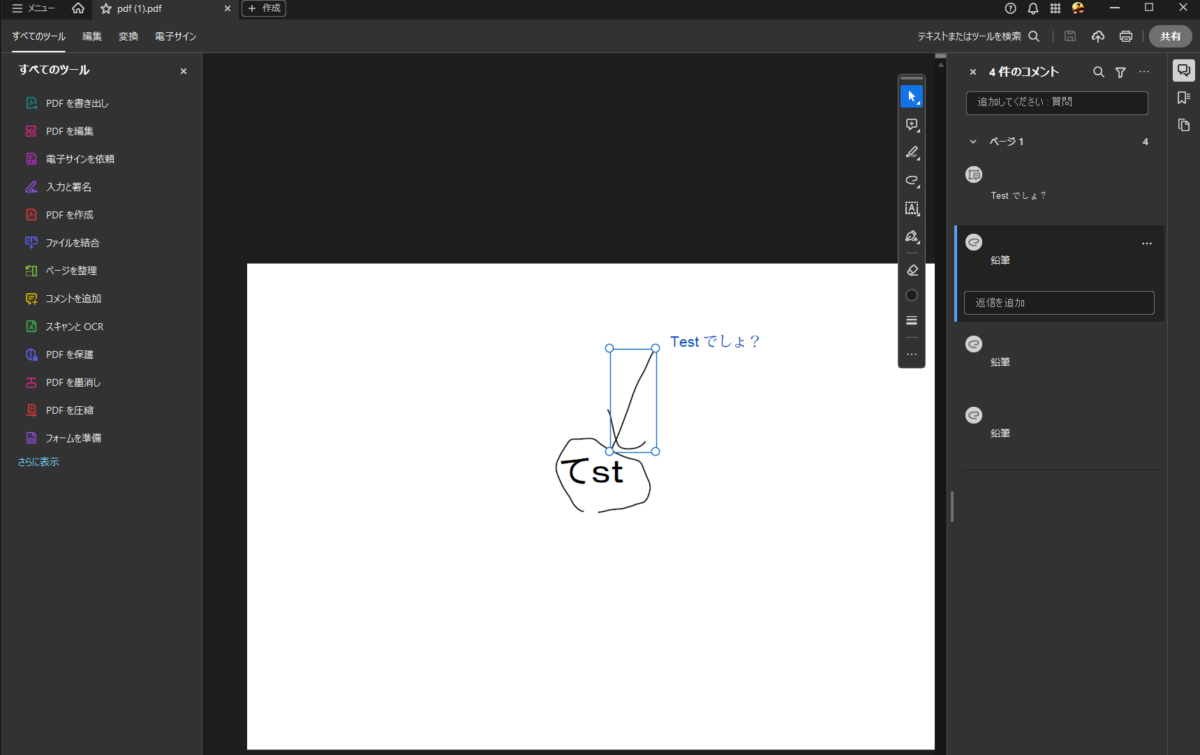Open the sticky note comment tool
1200x755 pixels.
(x=911, y=124)
